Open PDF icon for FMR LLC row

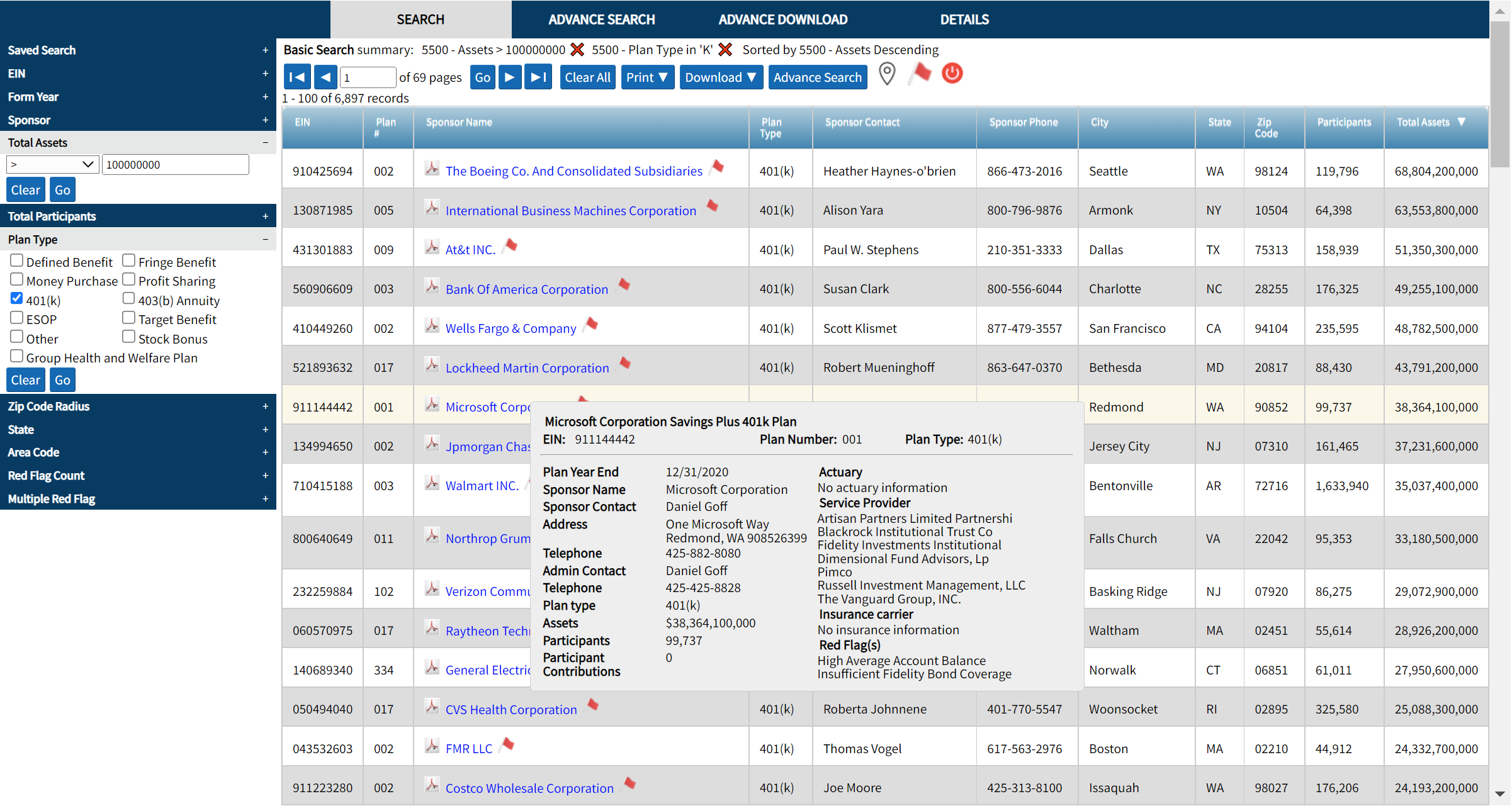point(432,746)
